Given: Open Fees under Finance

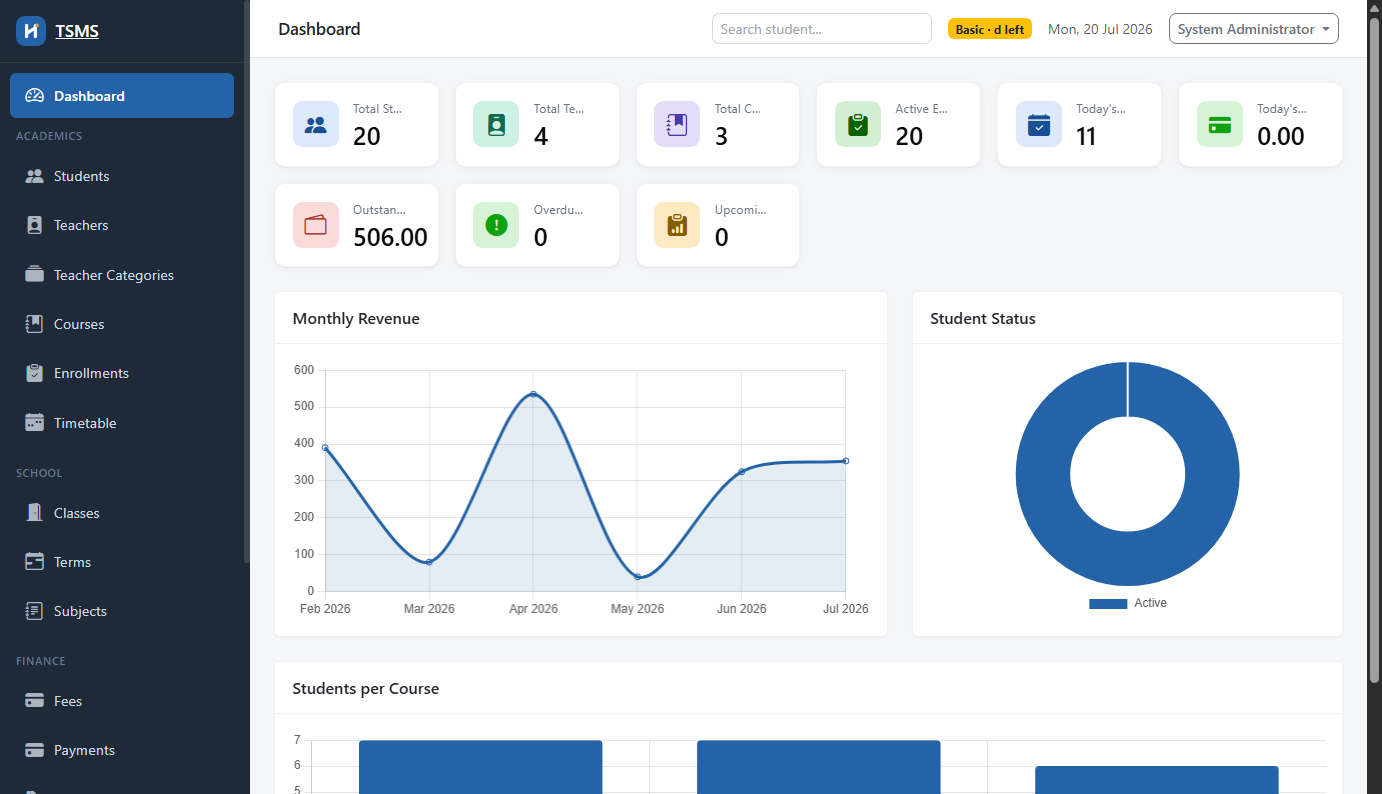Looking at the screenshot, I should [122, 701].
